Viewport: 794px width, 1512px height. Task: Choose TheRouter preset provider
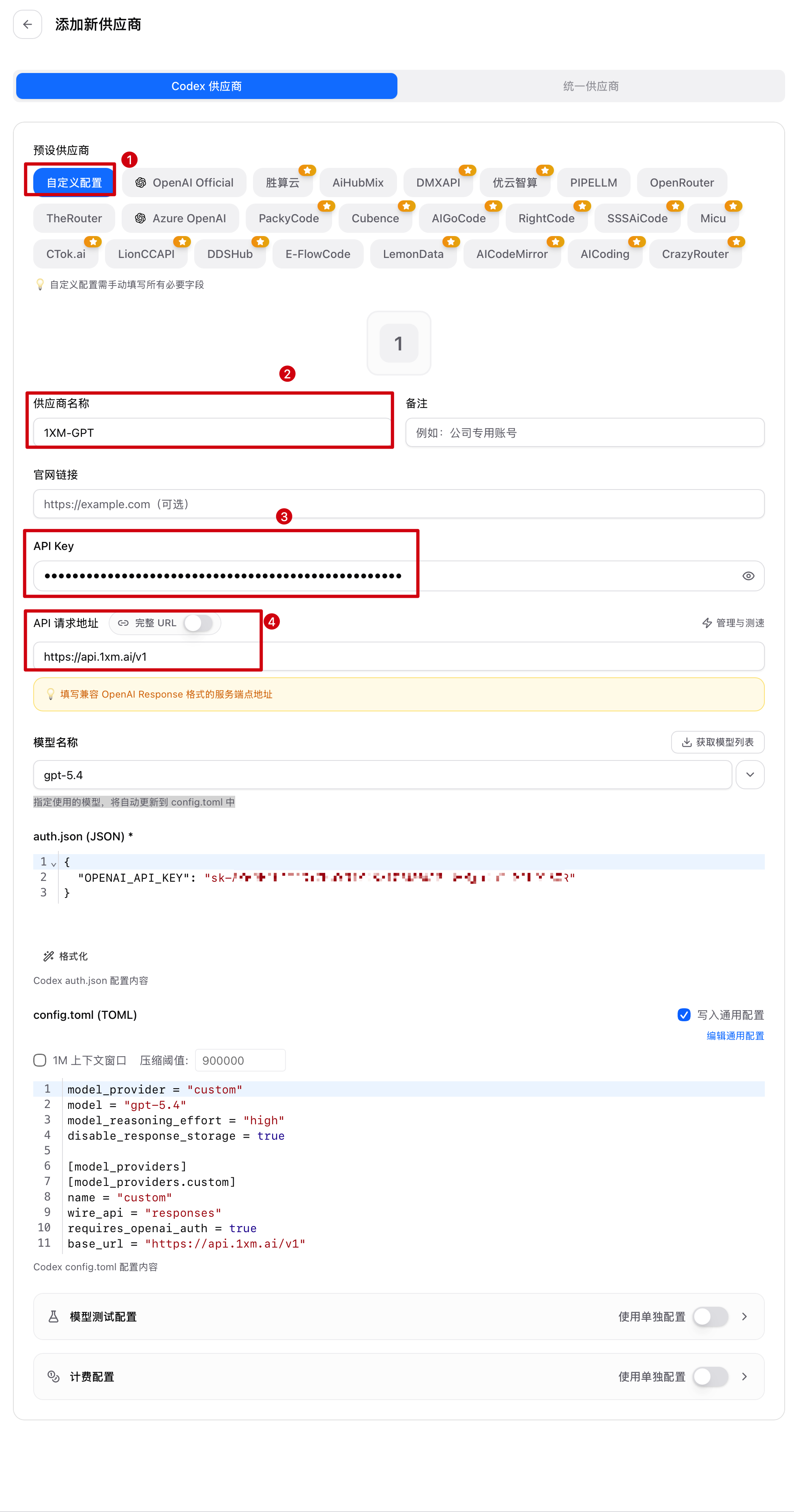(x=74, y=218)
